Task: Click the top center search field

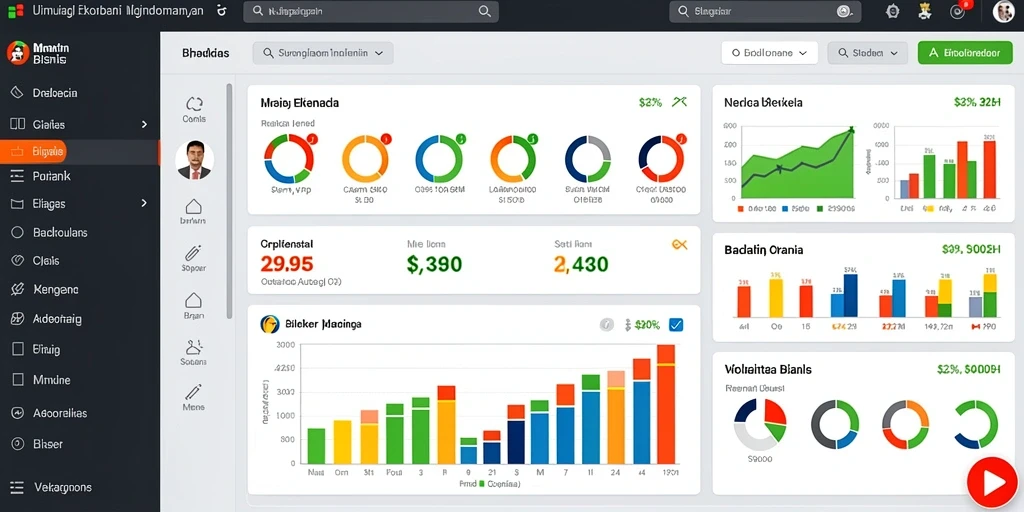Action: [x=370, y=12]
